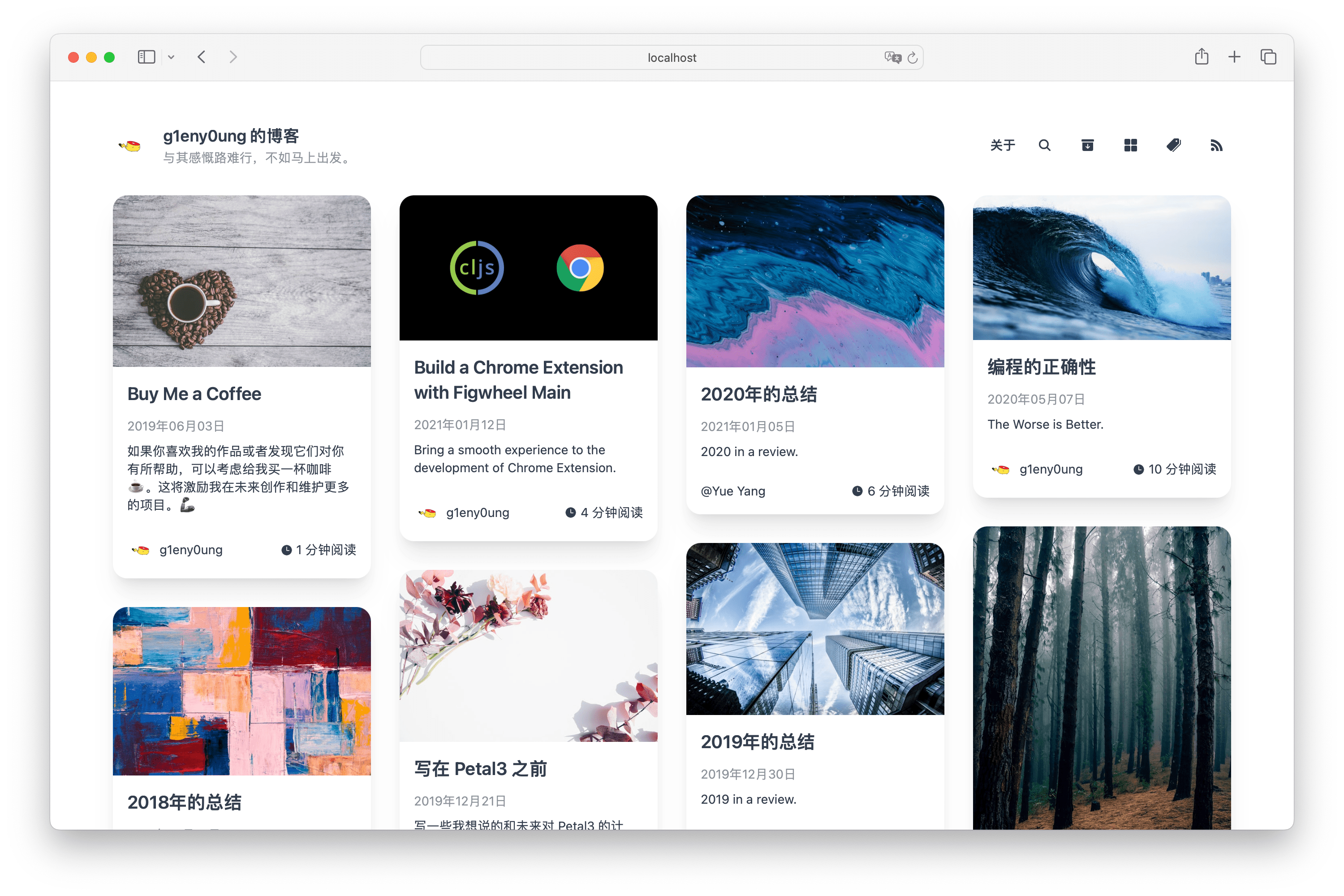Click the Bring a smooth experience summary text

coord(515,459)
